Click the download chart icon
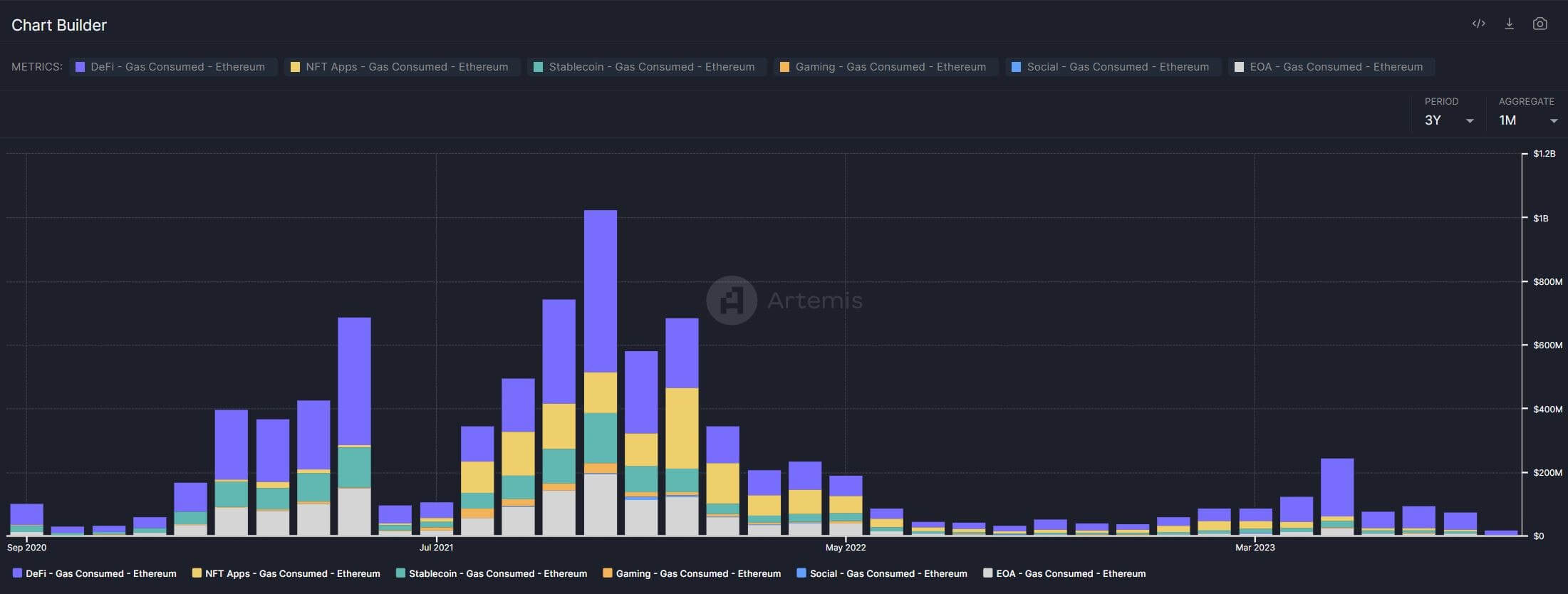This screenshot has width=1568, height=594. [1509, 24]
